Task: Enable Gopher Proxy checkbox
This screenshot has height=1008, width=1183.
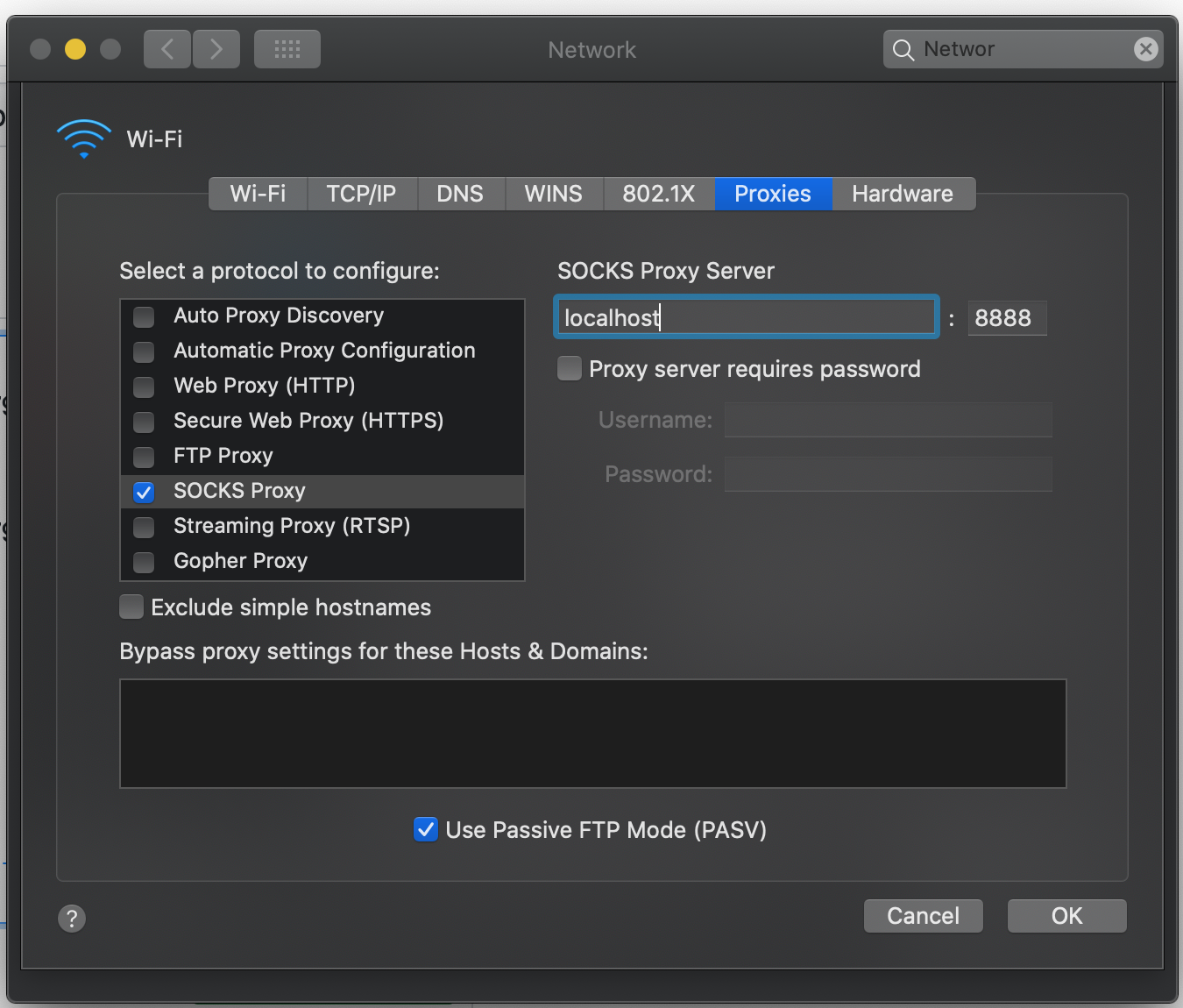Action: tap(144, 562)
